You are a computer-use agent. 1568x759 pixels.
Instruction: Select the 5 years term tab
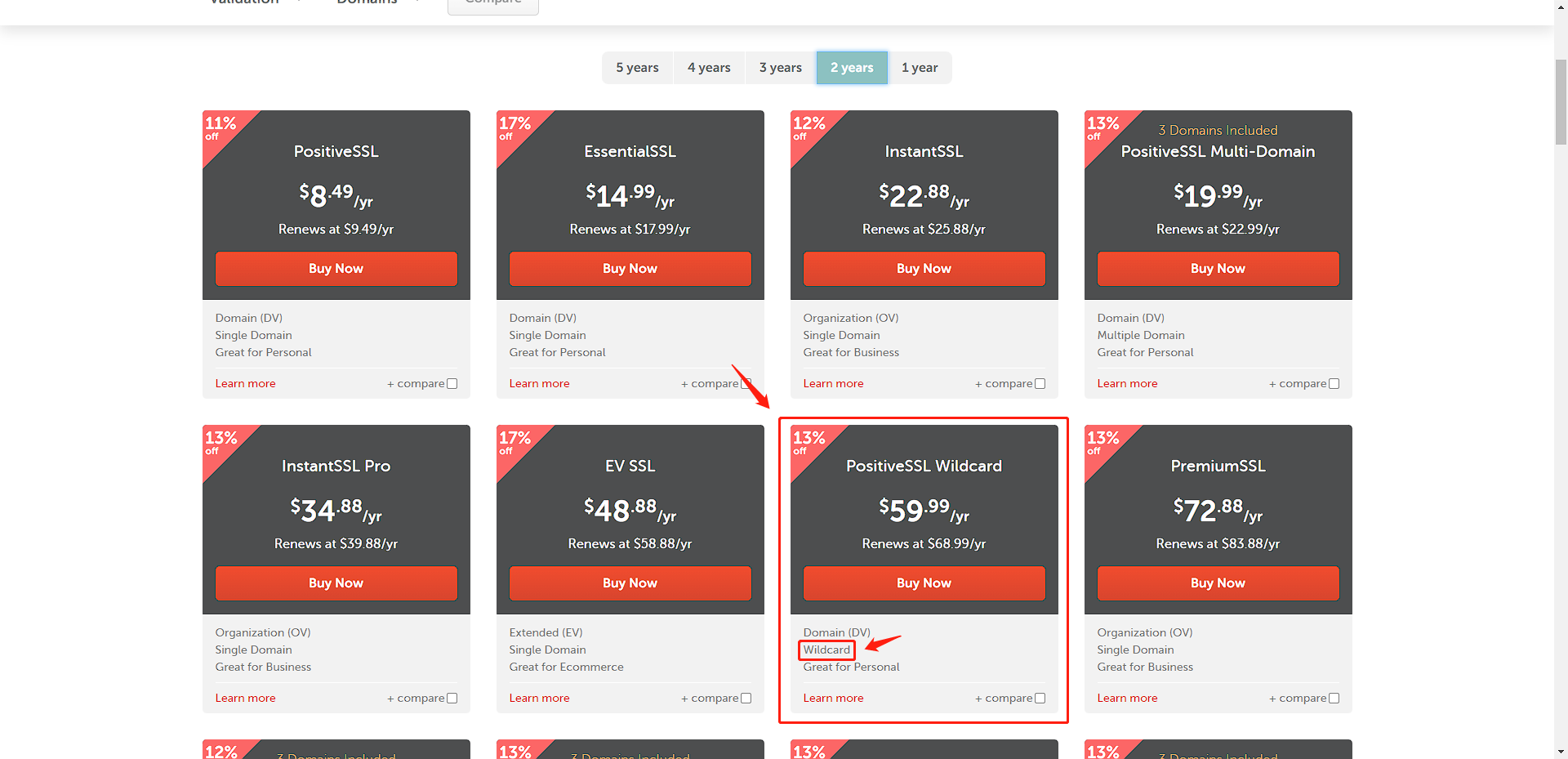(637, 68)
